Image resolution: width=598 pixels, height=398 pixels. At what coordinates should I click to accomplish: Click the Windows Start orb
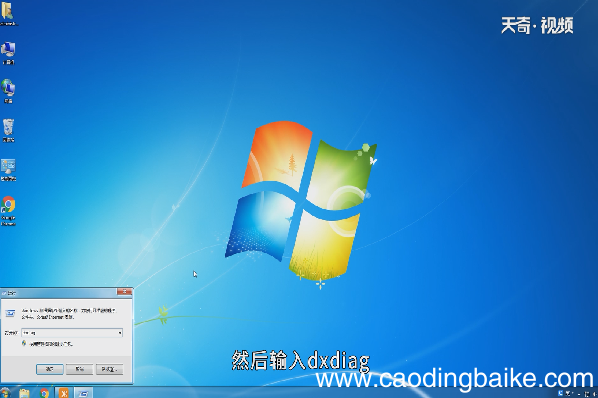coord(5,393)
